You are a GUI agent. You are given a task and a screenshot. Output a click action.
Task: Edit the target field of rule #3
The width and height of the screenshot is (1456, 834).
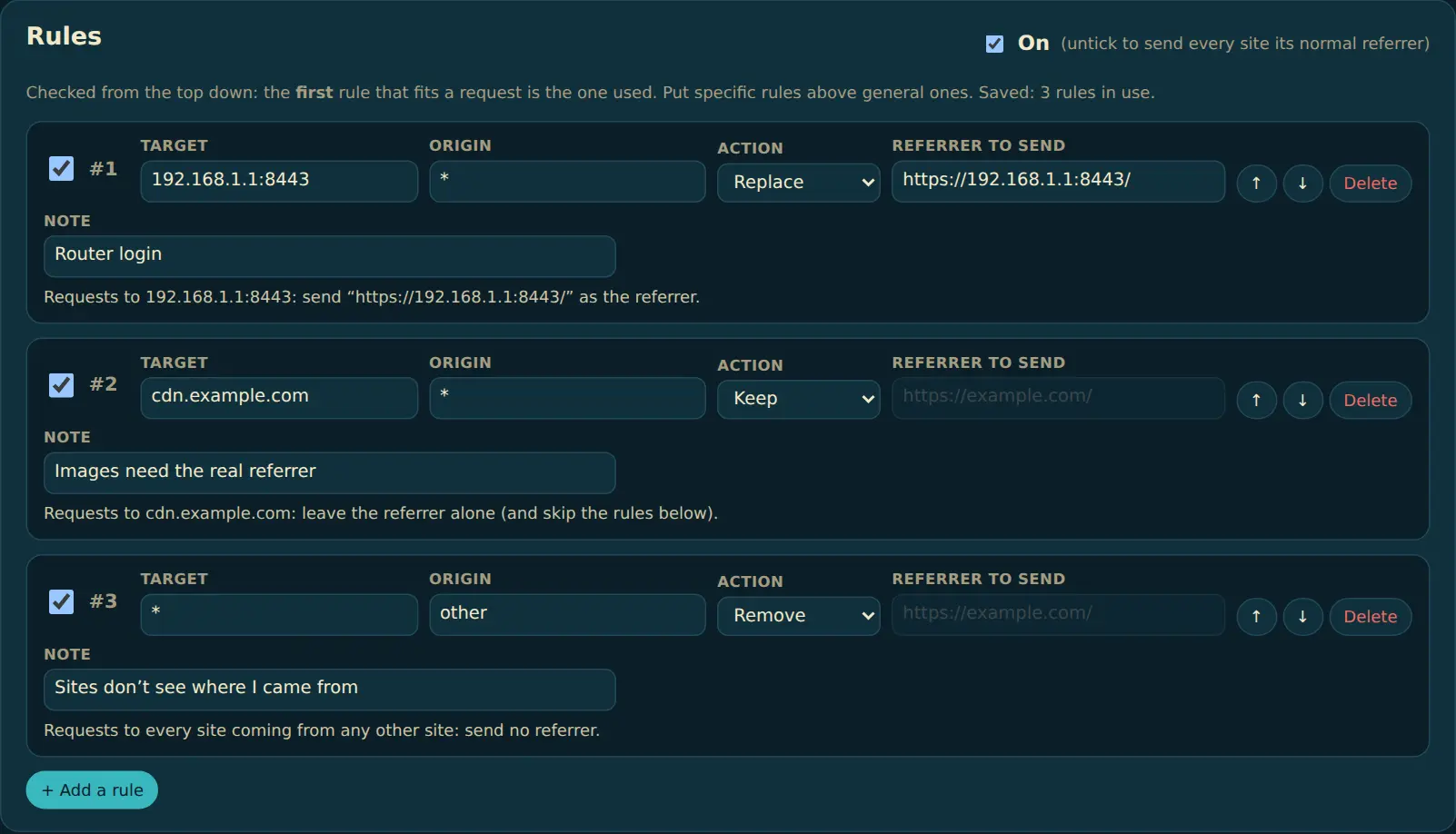(279, 614)
